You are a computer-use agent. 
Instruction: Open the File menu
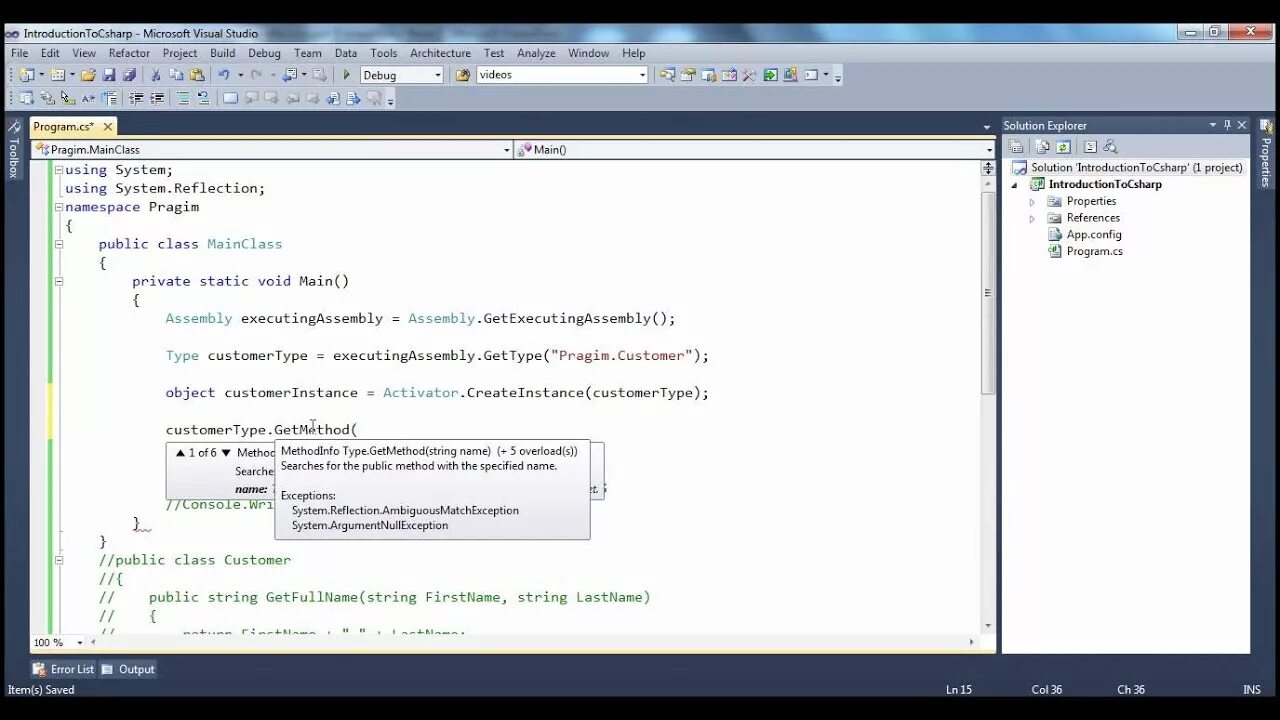[19, 53]
